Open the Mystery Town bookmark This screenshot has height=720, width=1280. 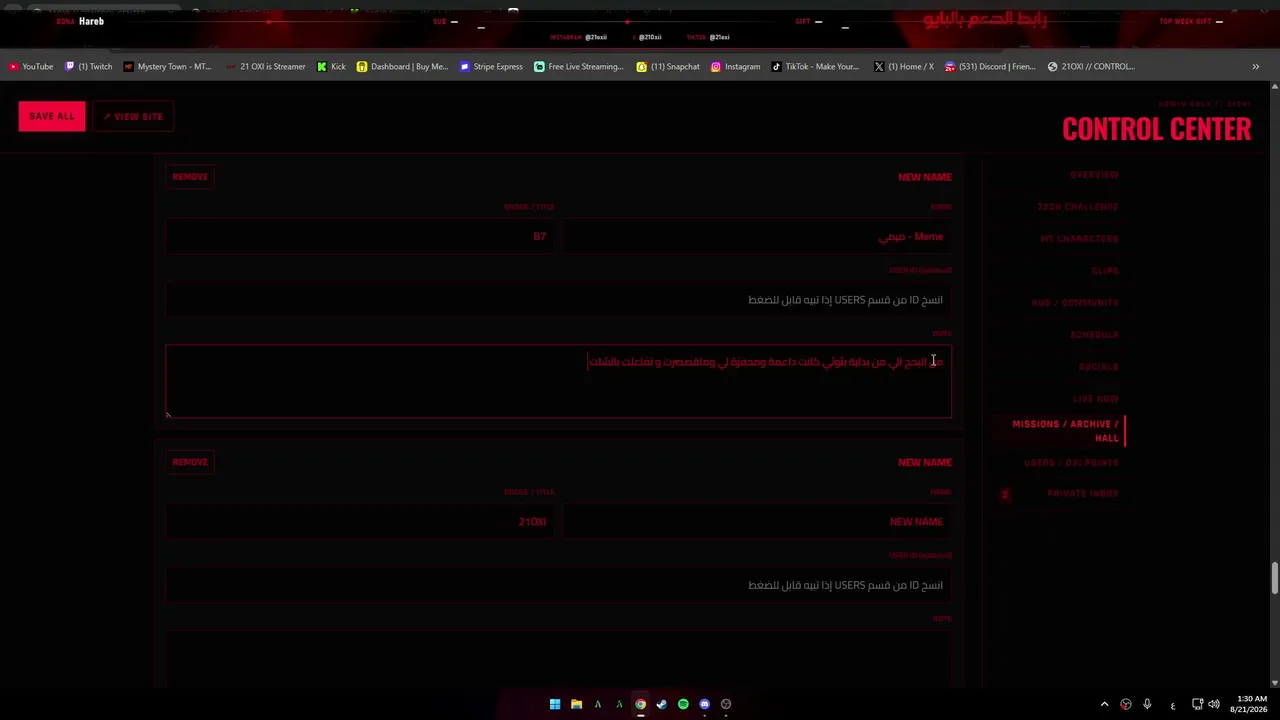[x=167, y=67]
